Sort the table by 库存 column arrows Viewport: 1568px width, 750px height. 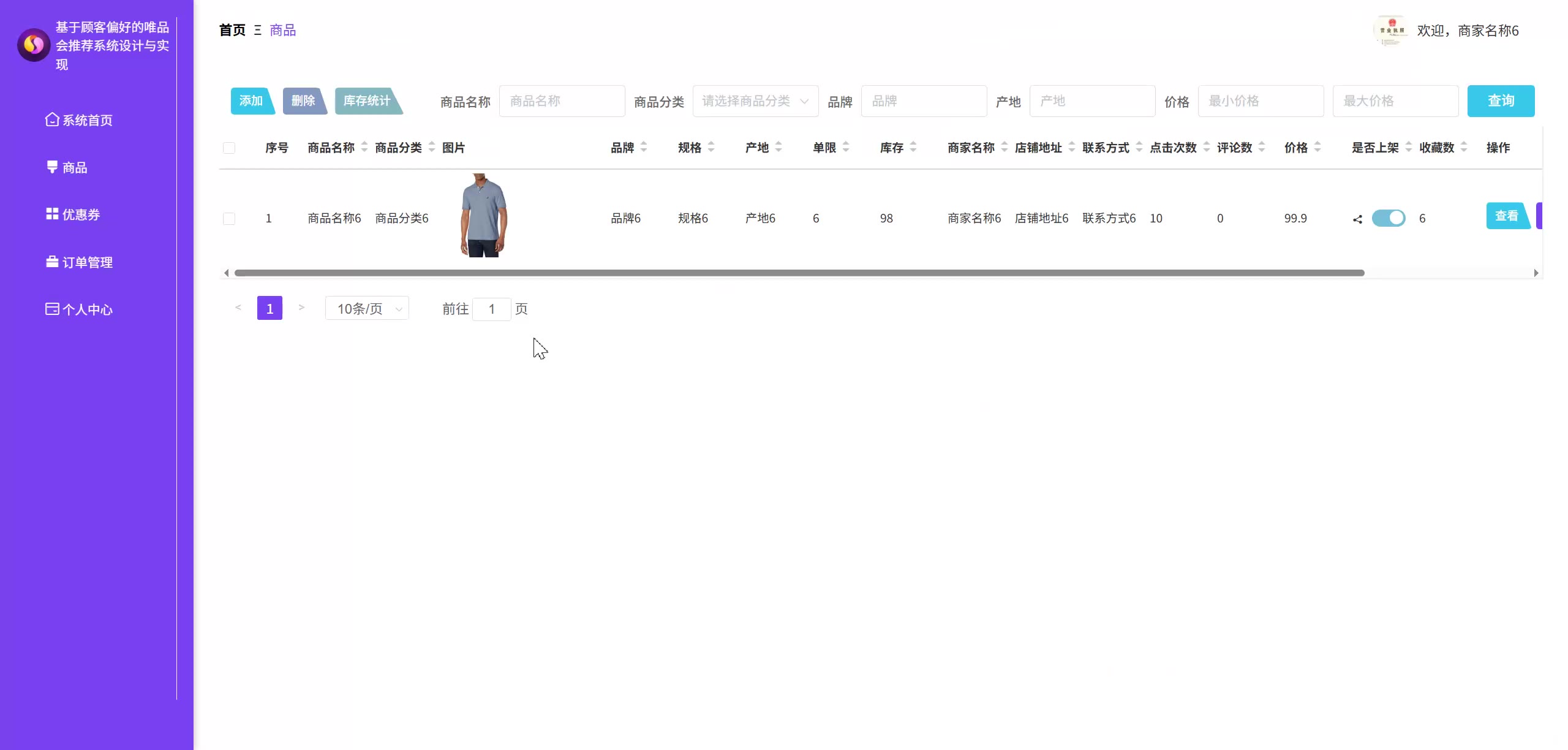point(913,147)
